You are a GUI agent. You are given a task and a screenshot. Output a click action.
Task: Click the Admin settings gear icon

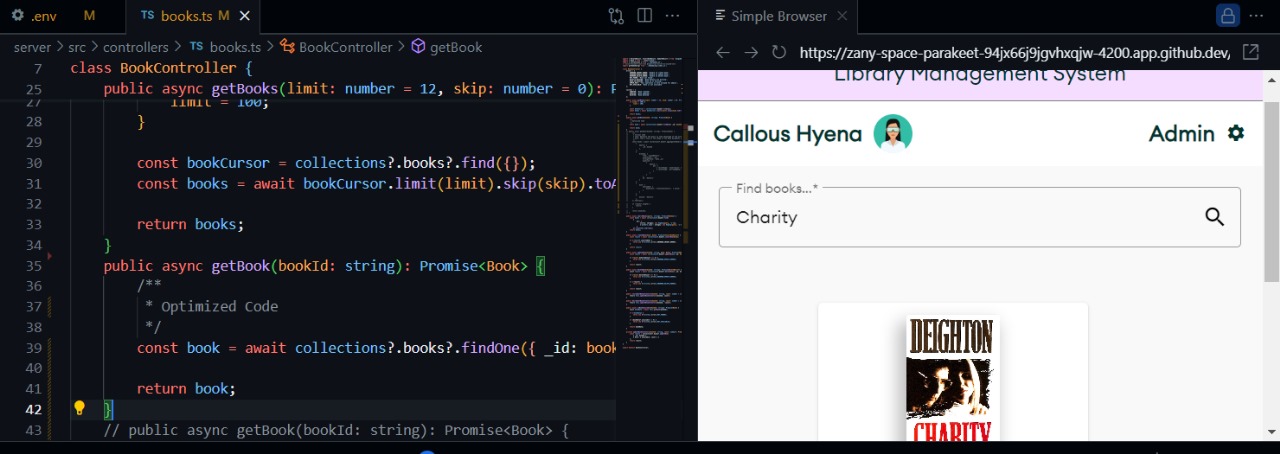(1236, 133)
